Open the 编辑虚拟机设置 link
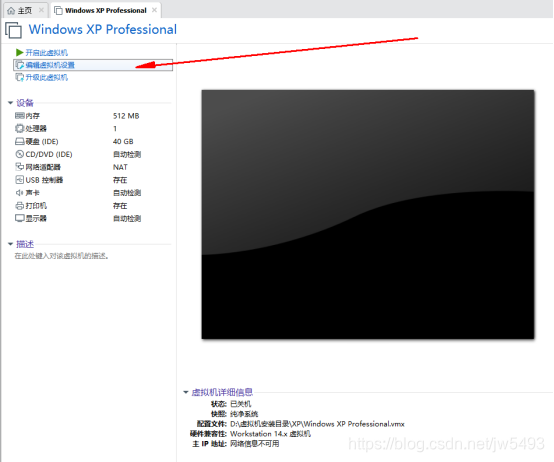Image resolution: width=554 pixels, height=462 pixels. point(50,65)
